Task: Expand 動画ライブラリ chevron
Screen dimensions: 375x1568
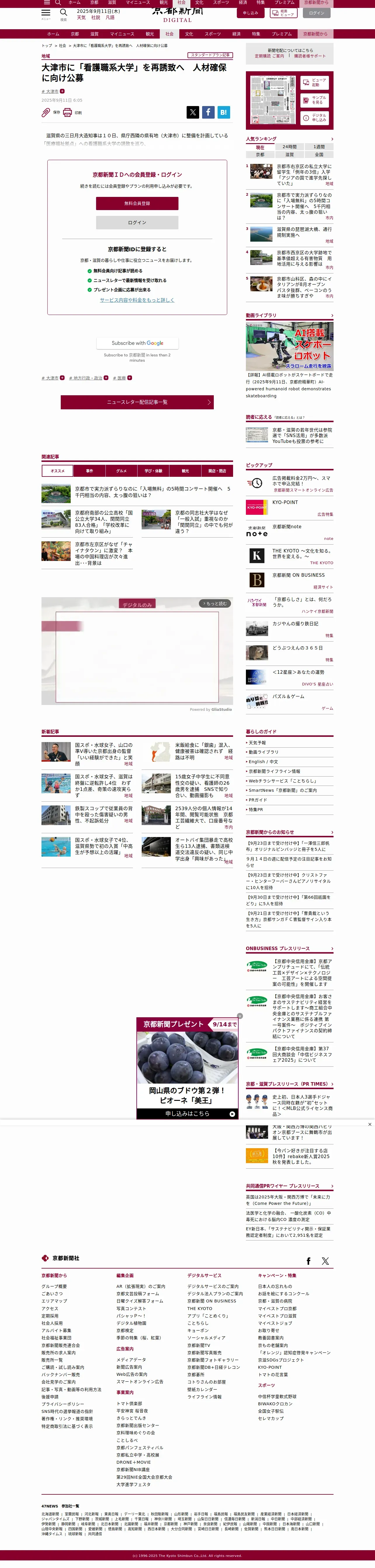Action: click(332, 316)
